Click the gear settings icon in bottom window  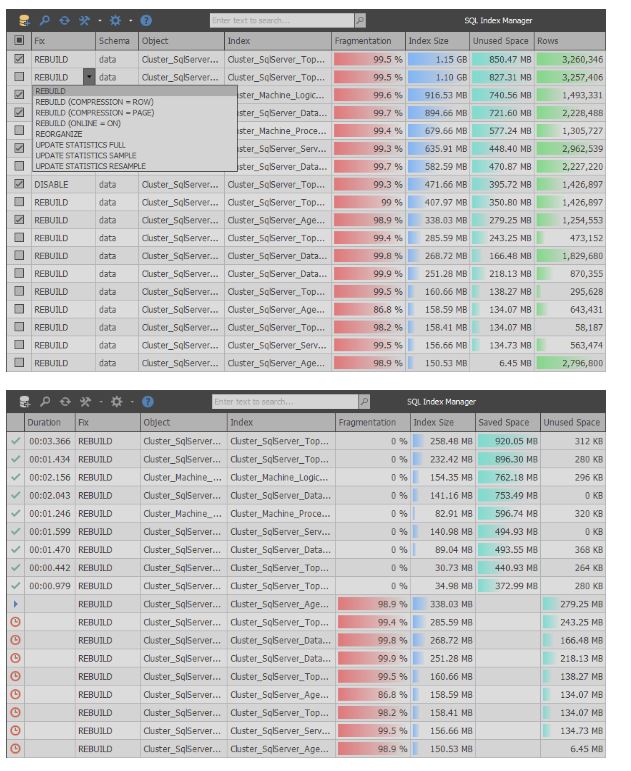(x=117, y=402)
